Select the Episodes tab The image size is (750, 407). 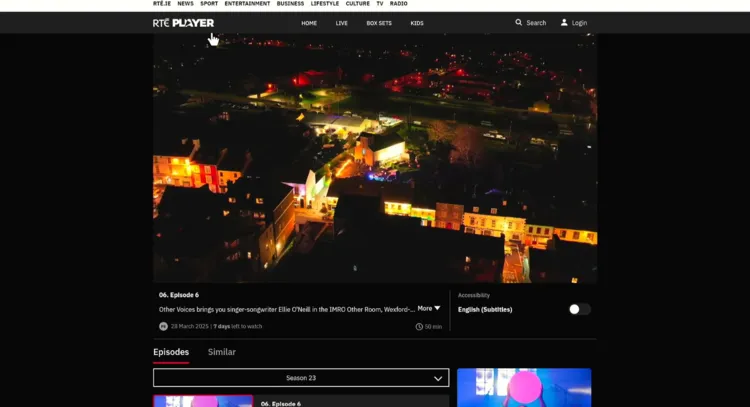pyautogui.click(x=171, y=352)
